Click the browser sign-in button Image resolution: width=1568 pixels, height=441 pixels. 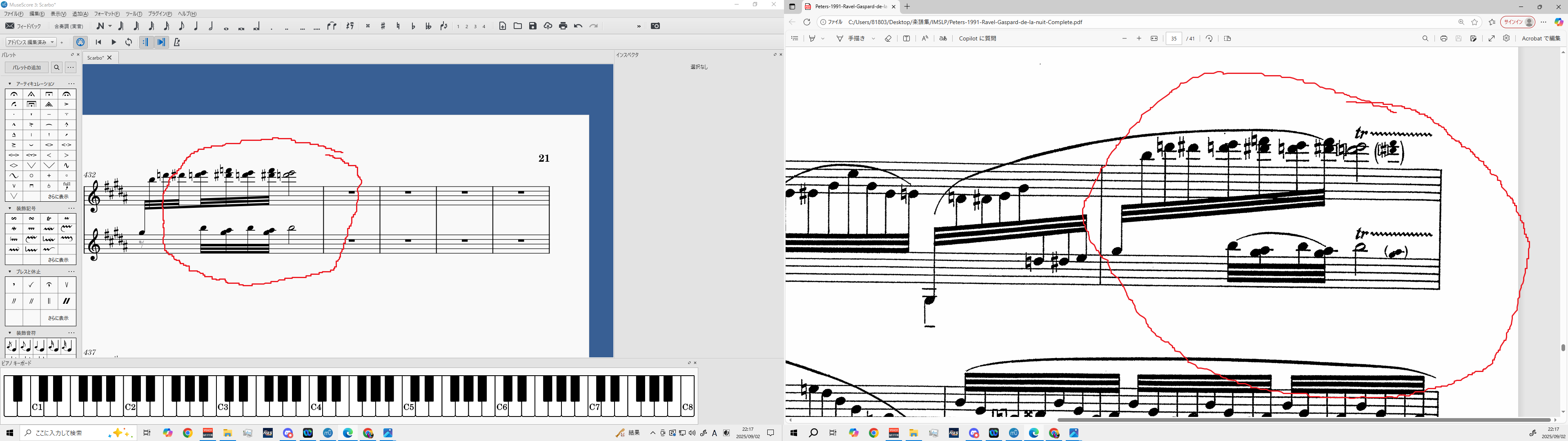click(1517, 22)
